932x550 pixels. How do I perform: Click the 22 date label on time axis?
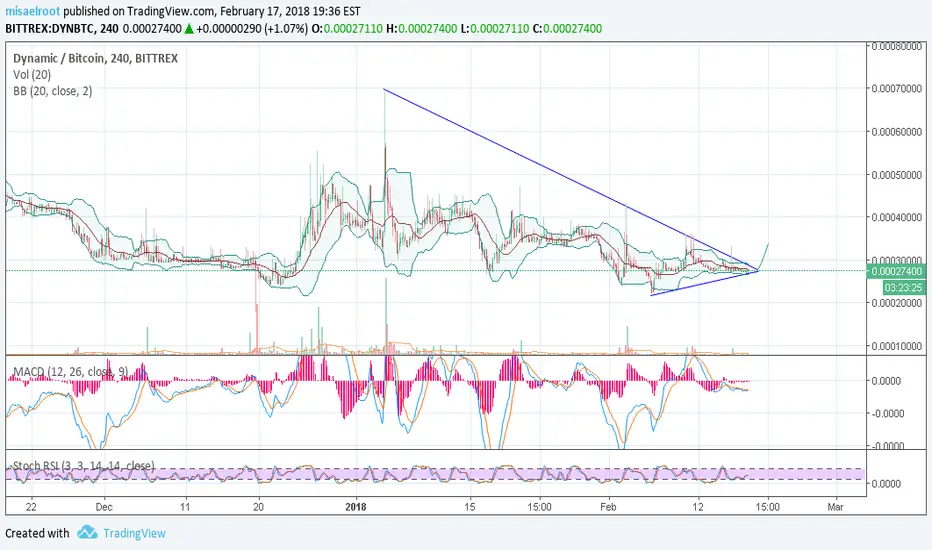pyautogui.click(x=31, y=507)
